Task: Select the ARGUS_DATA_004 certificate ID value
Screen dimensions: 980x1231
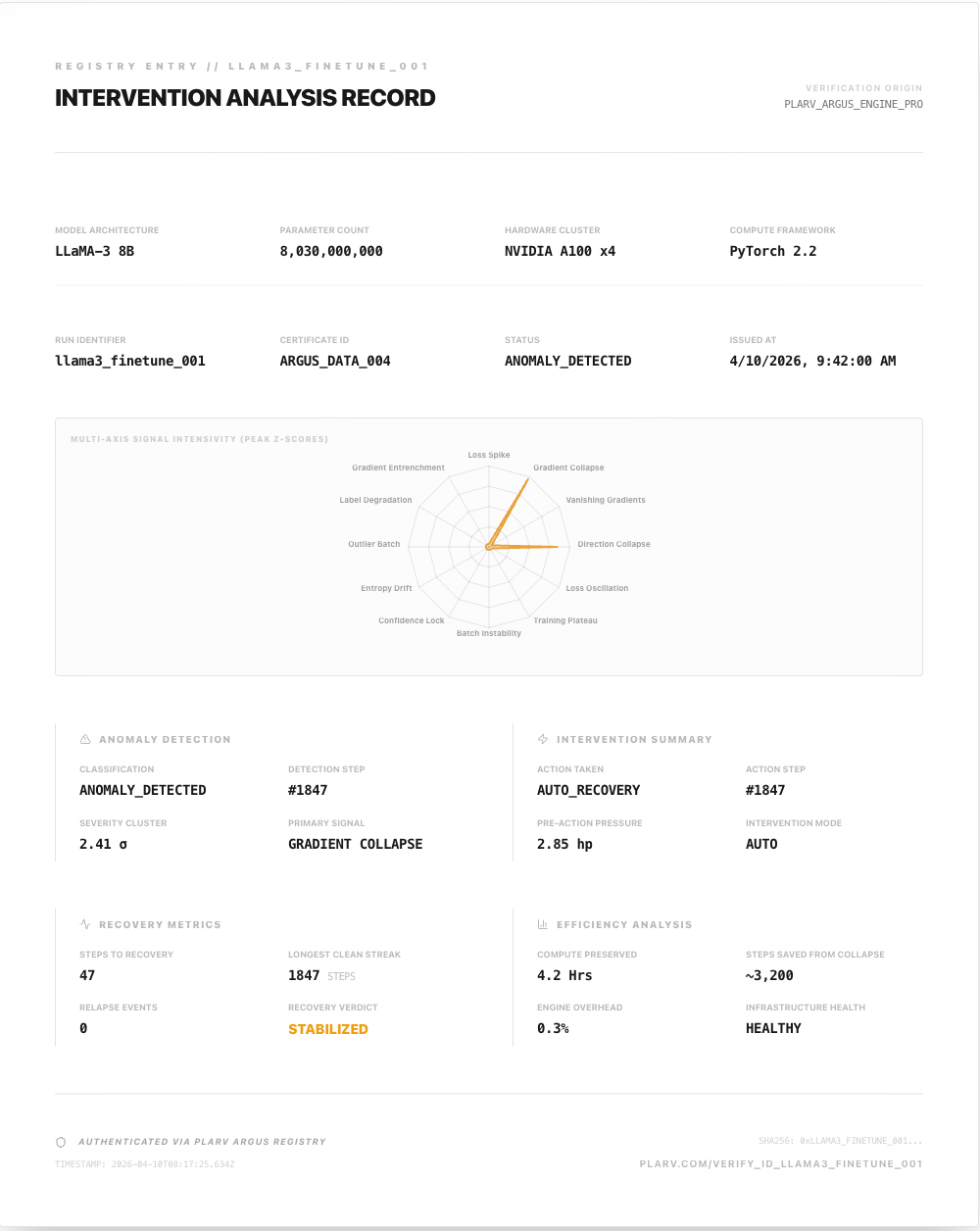Action: point(335,361)
